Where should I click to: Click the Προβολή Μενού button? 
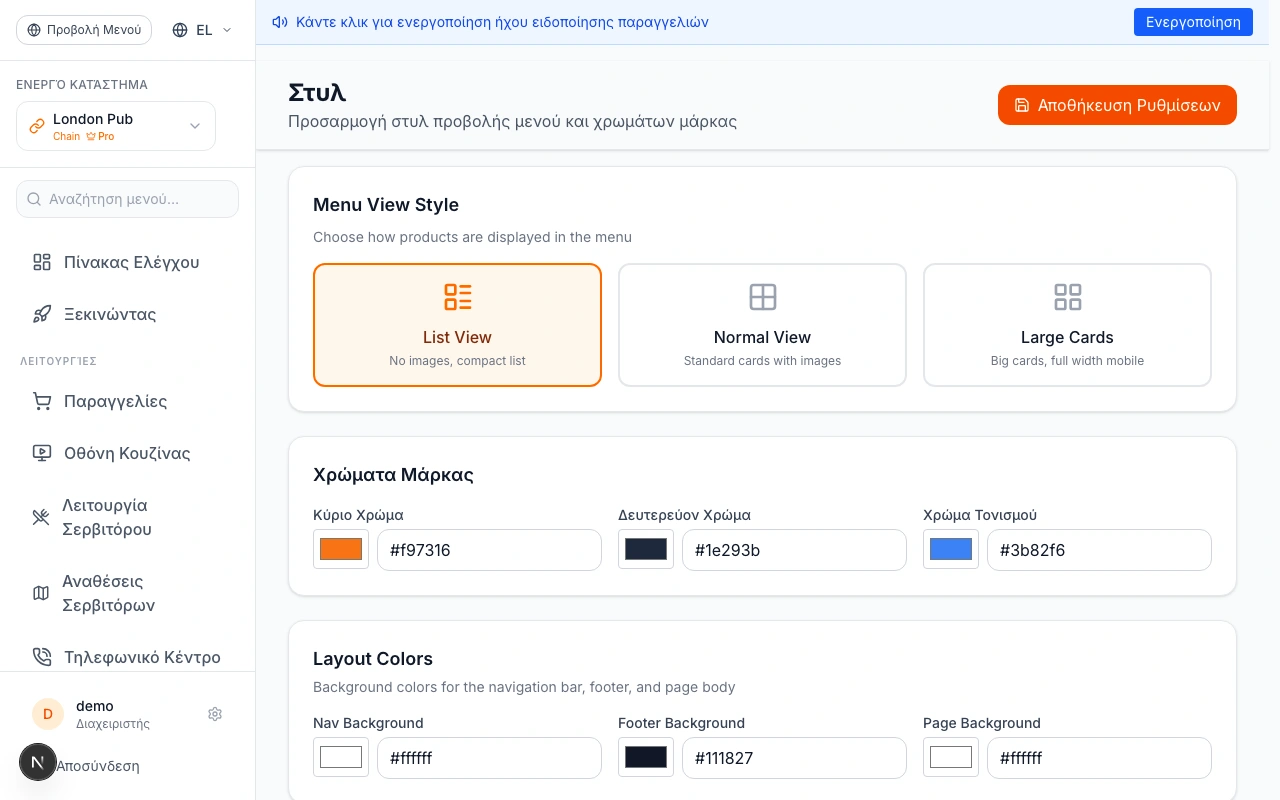[x=84, y=30]
